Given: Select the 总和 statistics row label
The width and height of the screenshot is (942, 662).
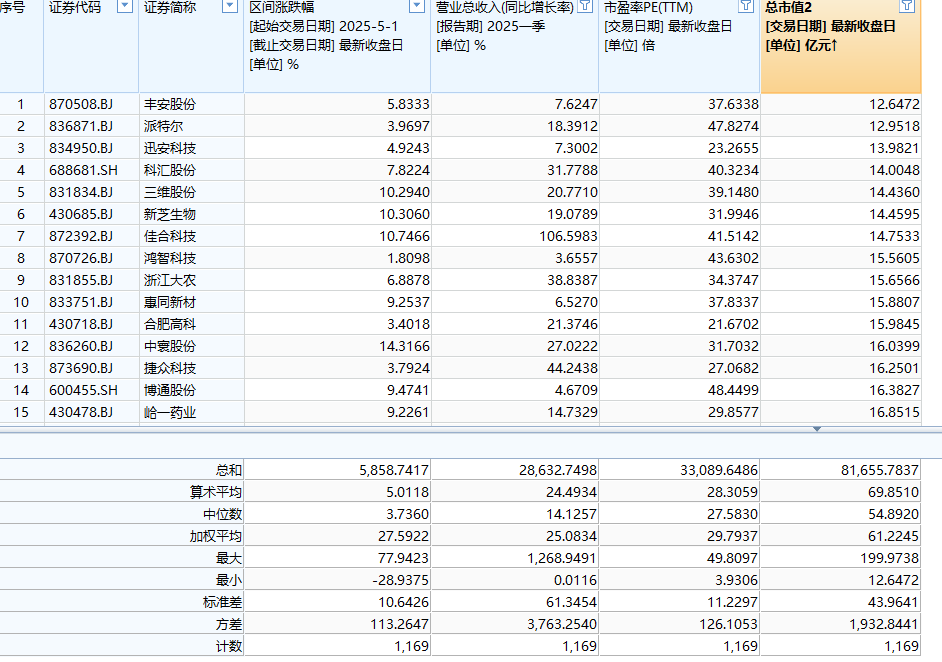Looking at the screenshot, I should tap(229, 470).
